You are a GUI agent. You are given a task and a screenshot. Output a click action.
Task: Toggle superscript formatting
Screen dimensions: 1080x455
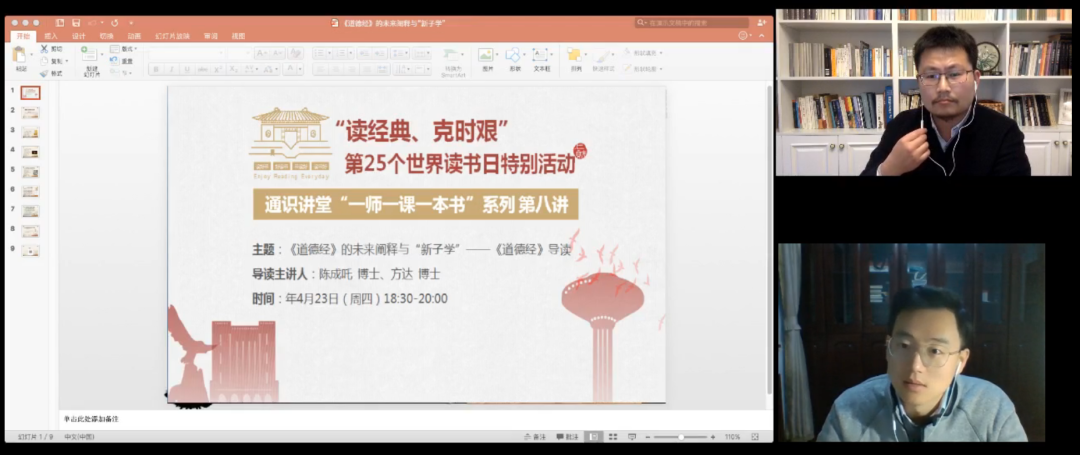point(218,70)
